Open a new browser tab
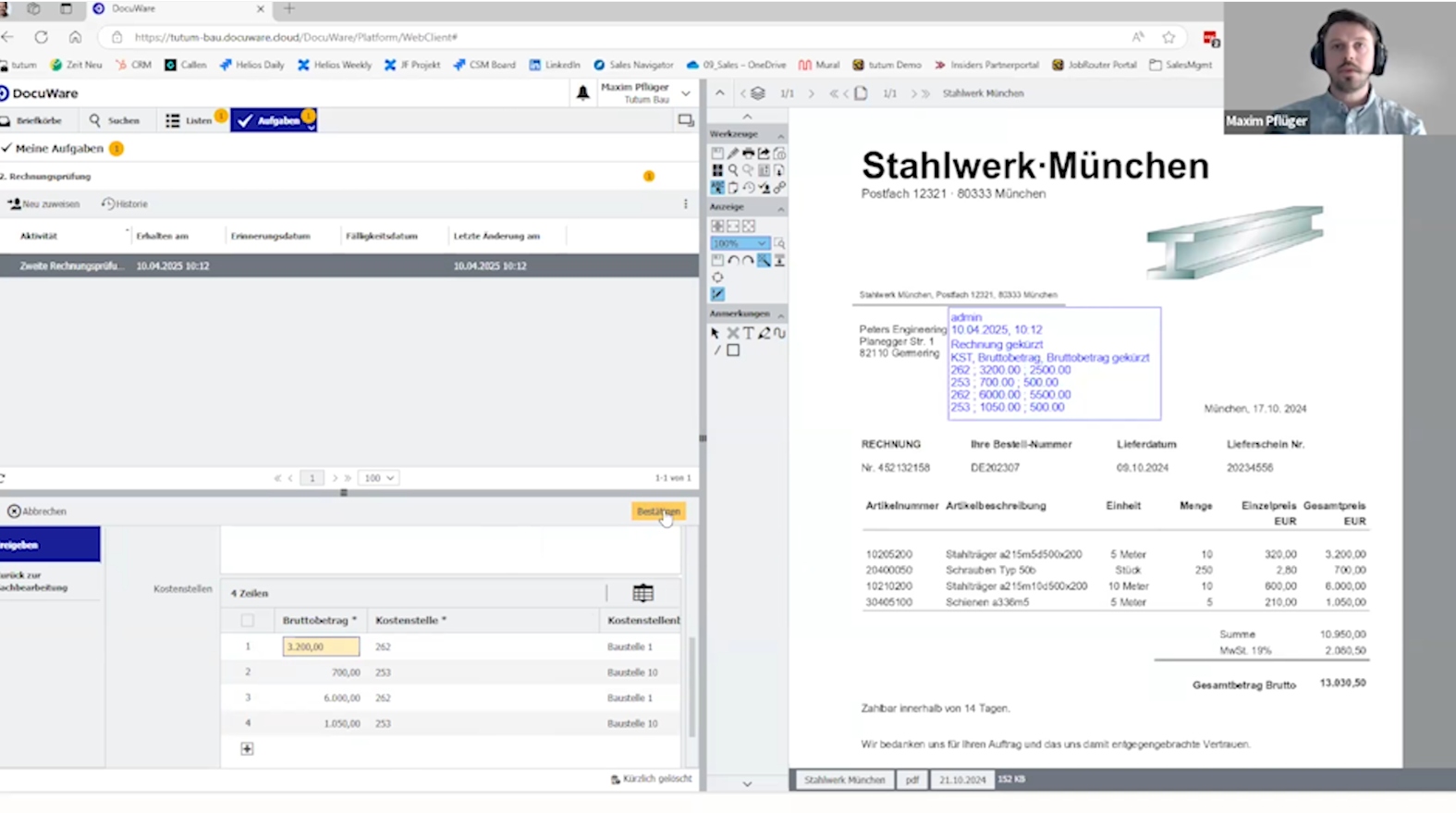The width and height of the screenshot is (1456, 813). point(289,9)
